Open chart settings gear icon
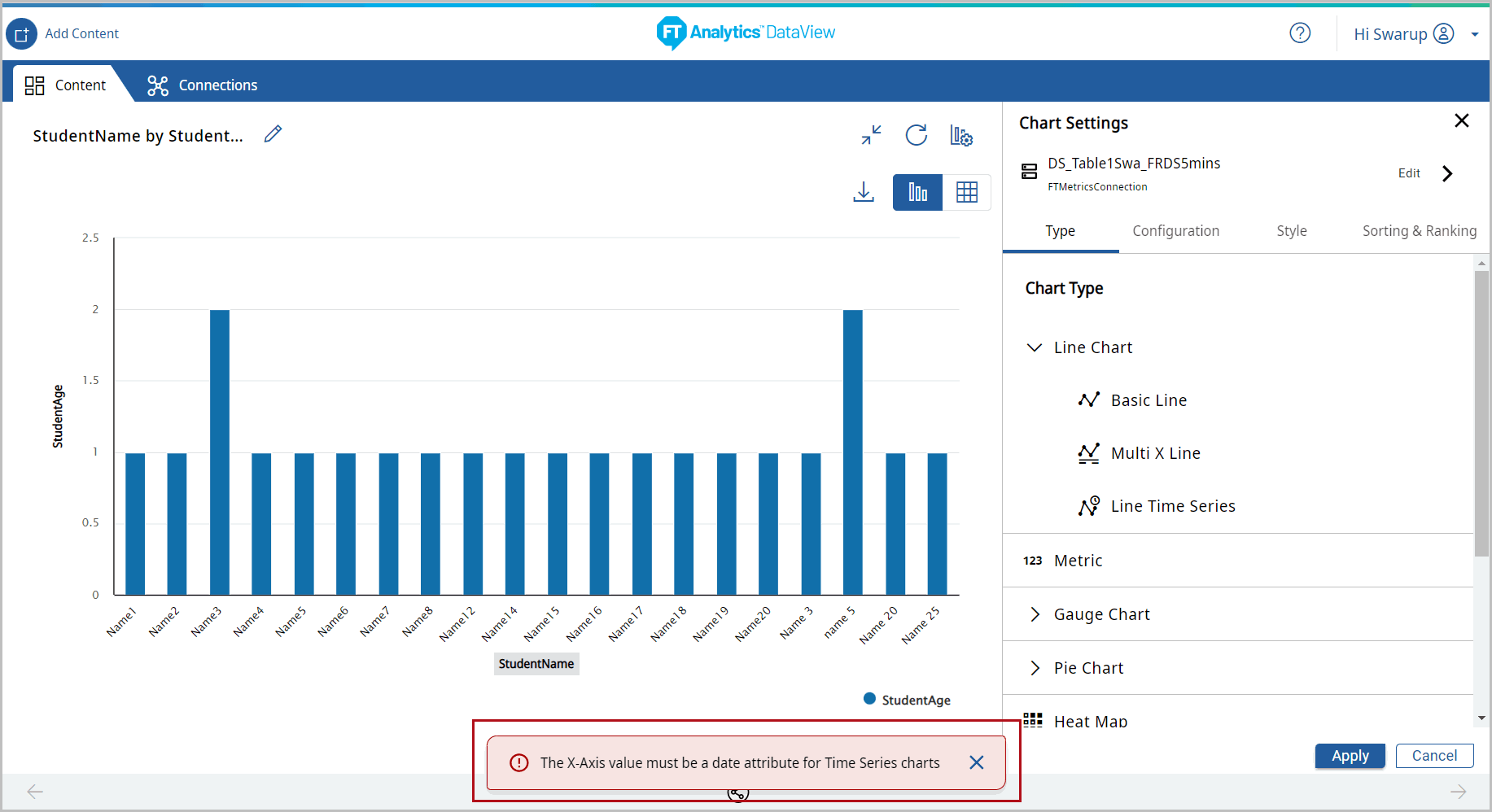This screenshot has height=812, width=1492. pyautogui.click(x=961, y=136)
